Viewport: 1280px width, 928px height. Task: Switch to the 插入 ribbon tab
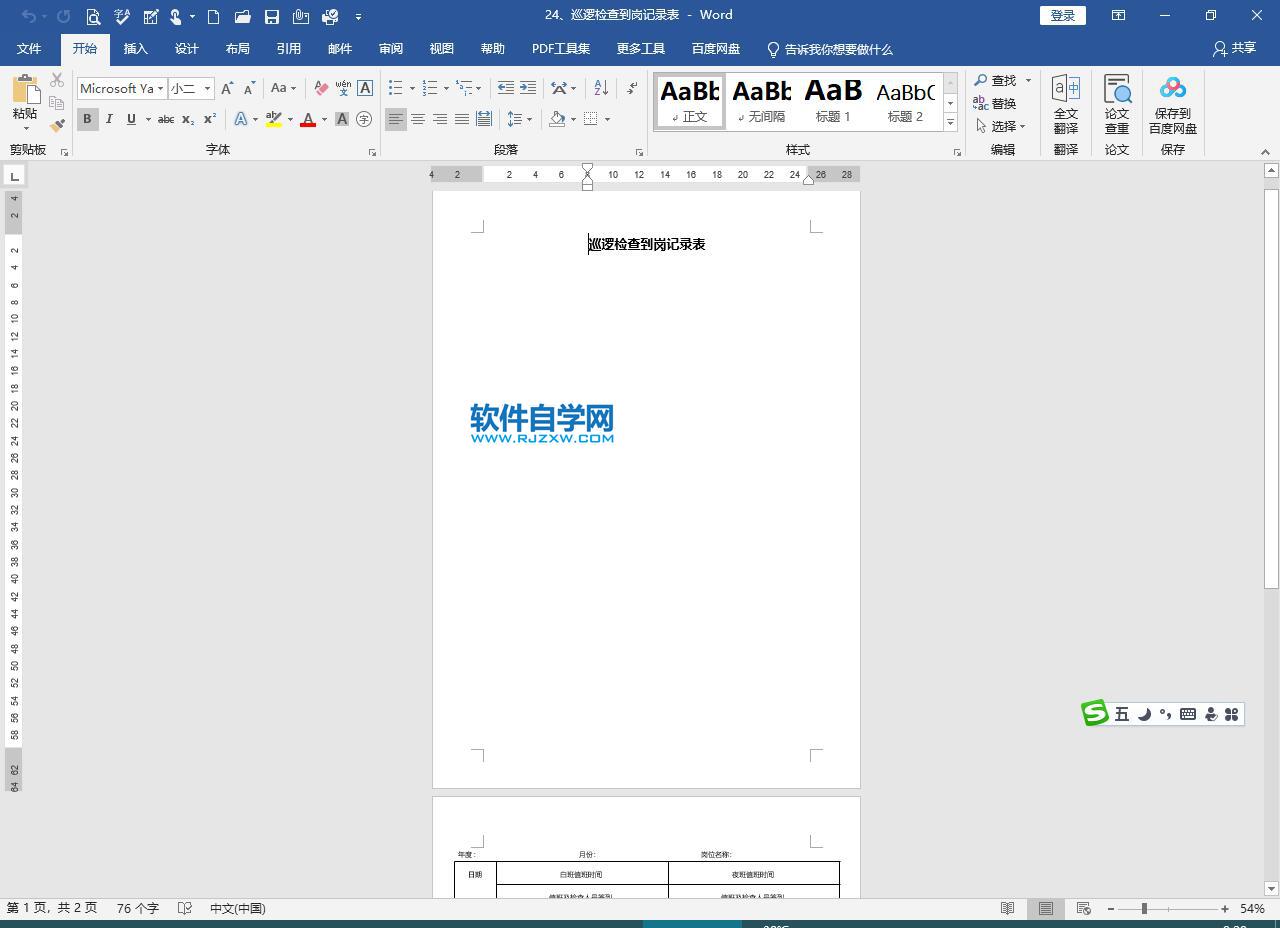coord(135,48)
